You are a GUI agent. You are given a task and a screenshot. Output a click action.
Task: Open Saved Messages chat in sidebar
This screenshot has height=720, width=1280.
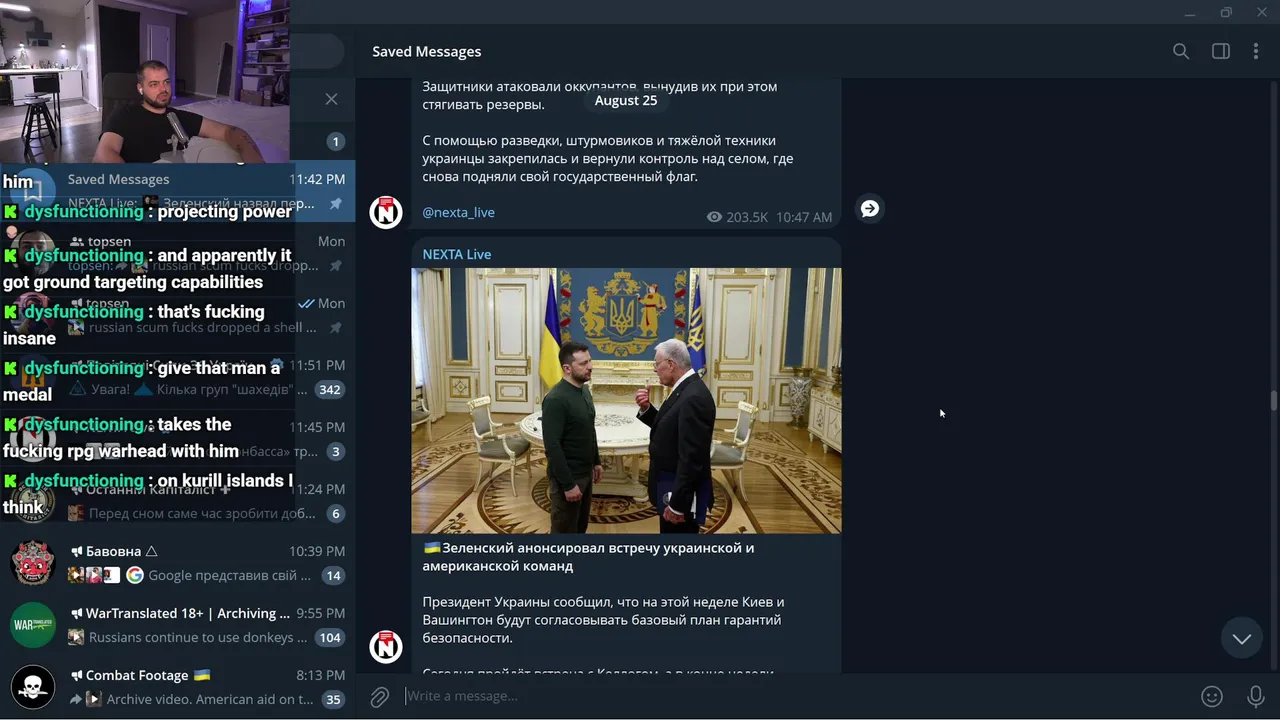(x=177, y=191)
